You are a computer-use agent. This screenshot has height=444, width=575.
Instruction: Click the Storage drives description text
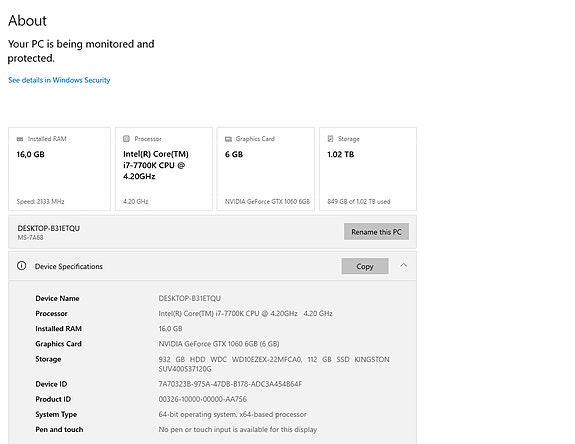point(274,364)
